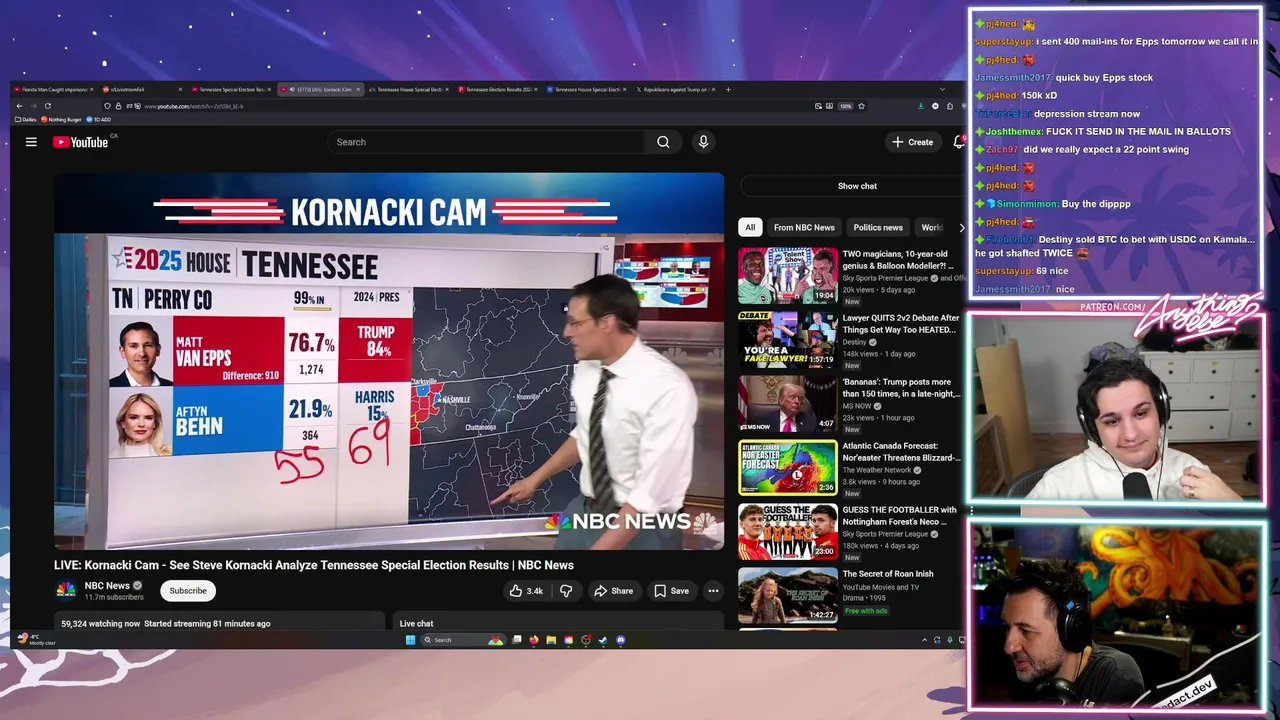Open the Windows Start button
This screenshot has height=720, width=1280.
coord(410,640)
